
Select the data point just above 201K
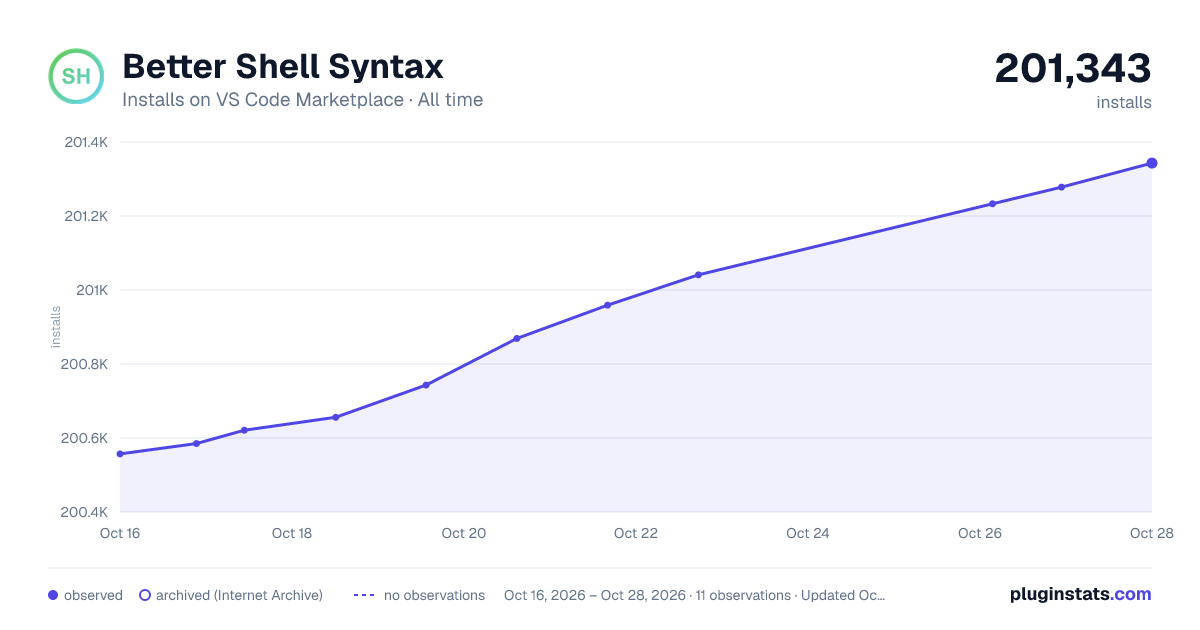(698, 275)
